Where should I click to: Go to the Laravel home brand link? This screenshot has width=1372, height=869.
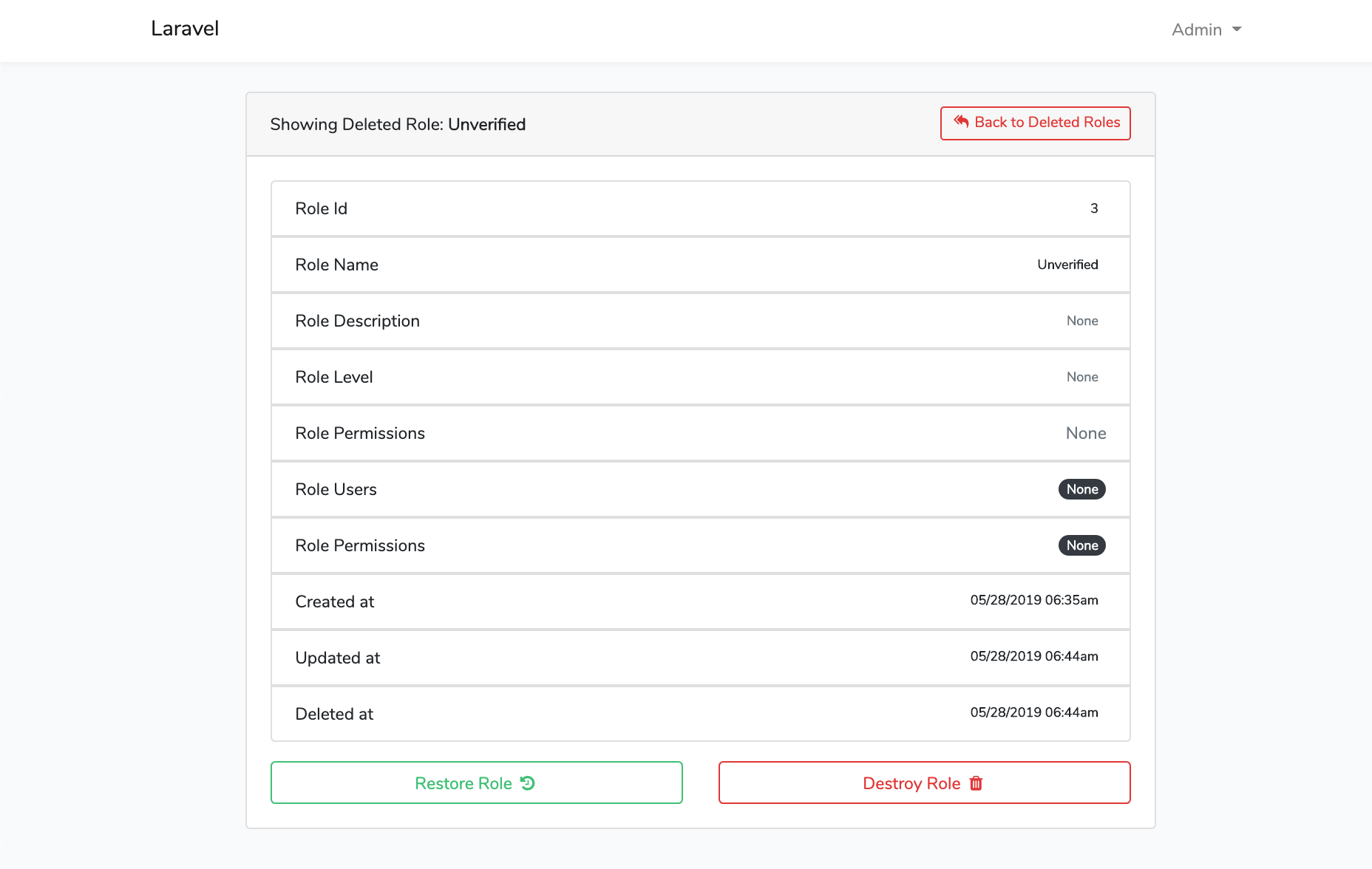click(x=185, y=29)
